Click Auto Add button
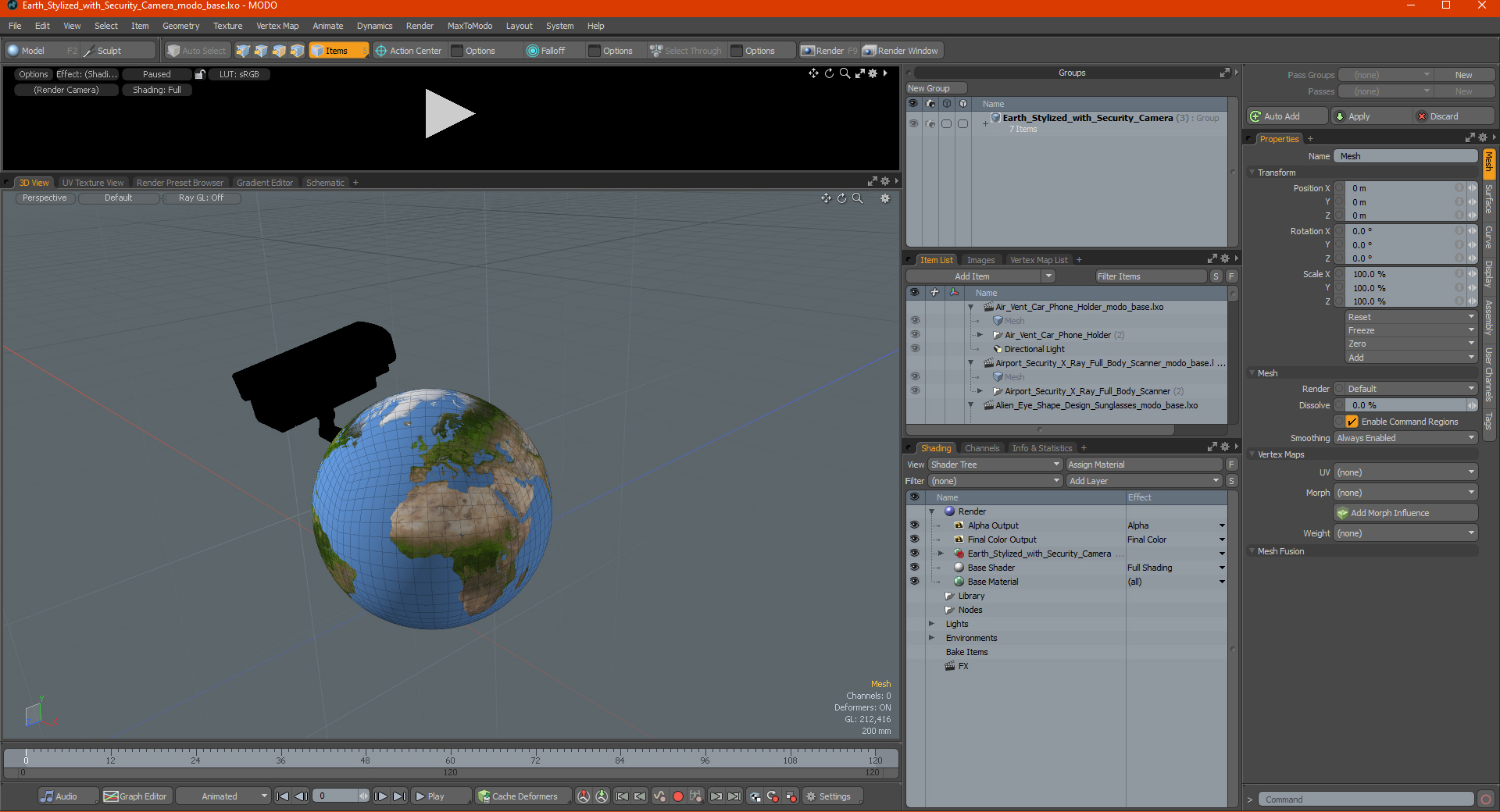The height and width of the screenshot is (812, 1500). coord(1287,116)
